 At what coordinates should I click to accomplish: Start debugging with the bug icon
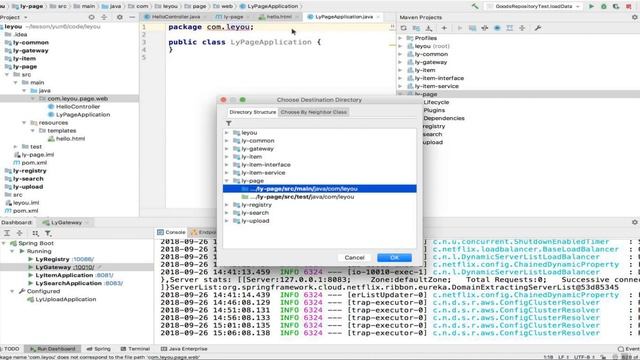pos(604,6)
